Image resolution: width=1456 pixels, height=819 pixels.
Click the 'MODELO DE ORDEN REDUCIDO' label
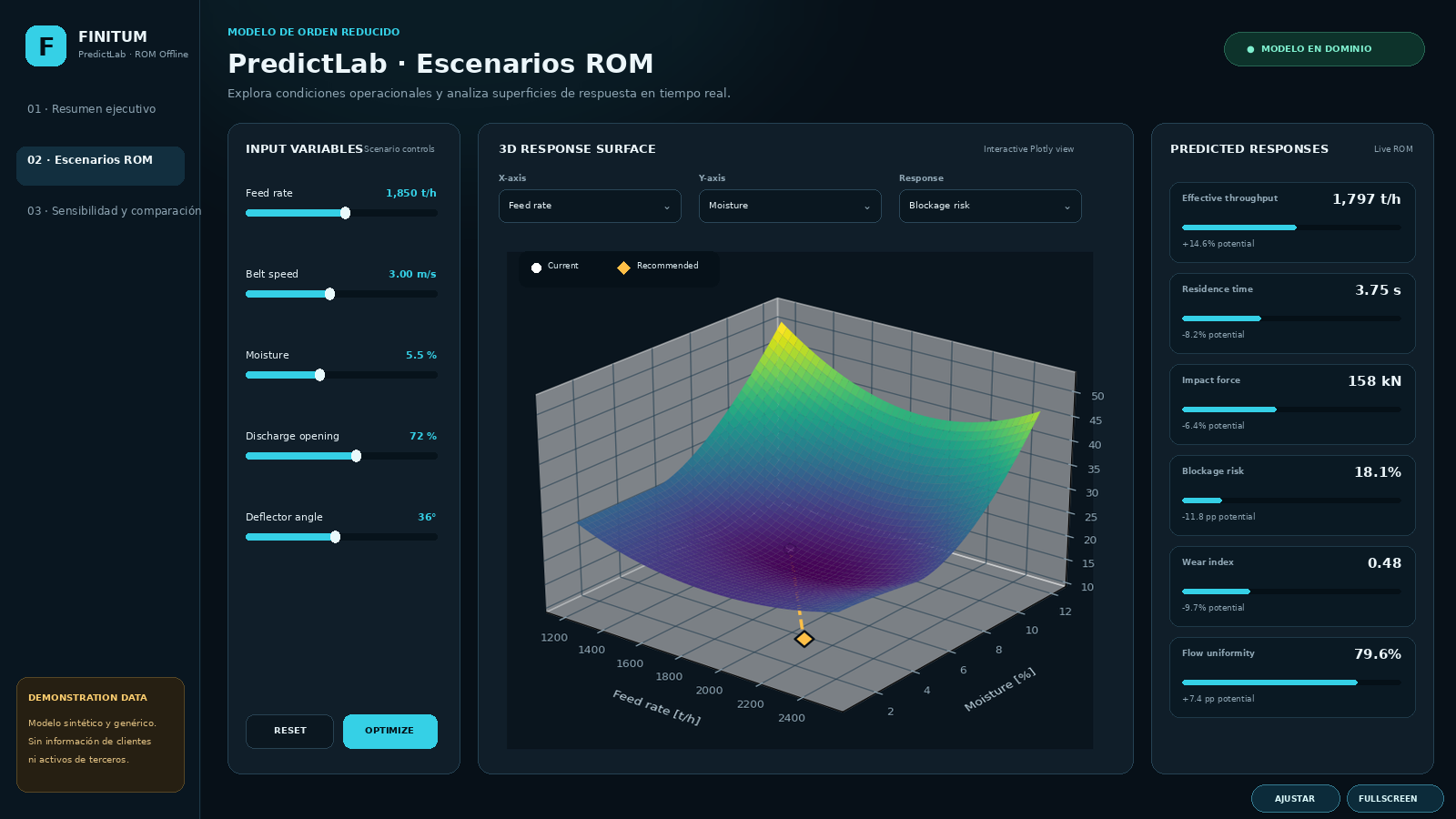314,32
